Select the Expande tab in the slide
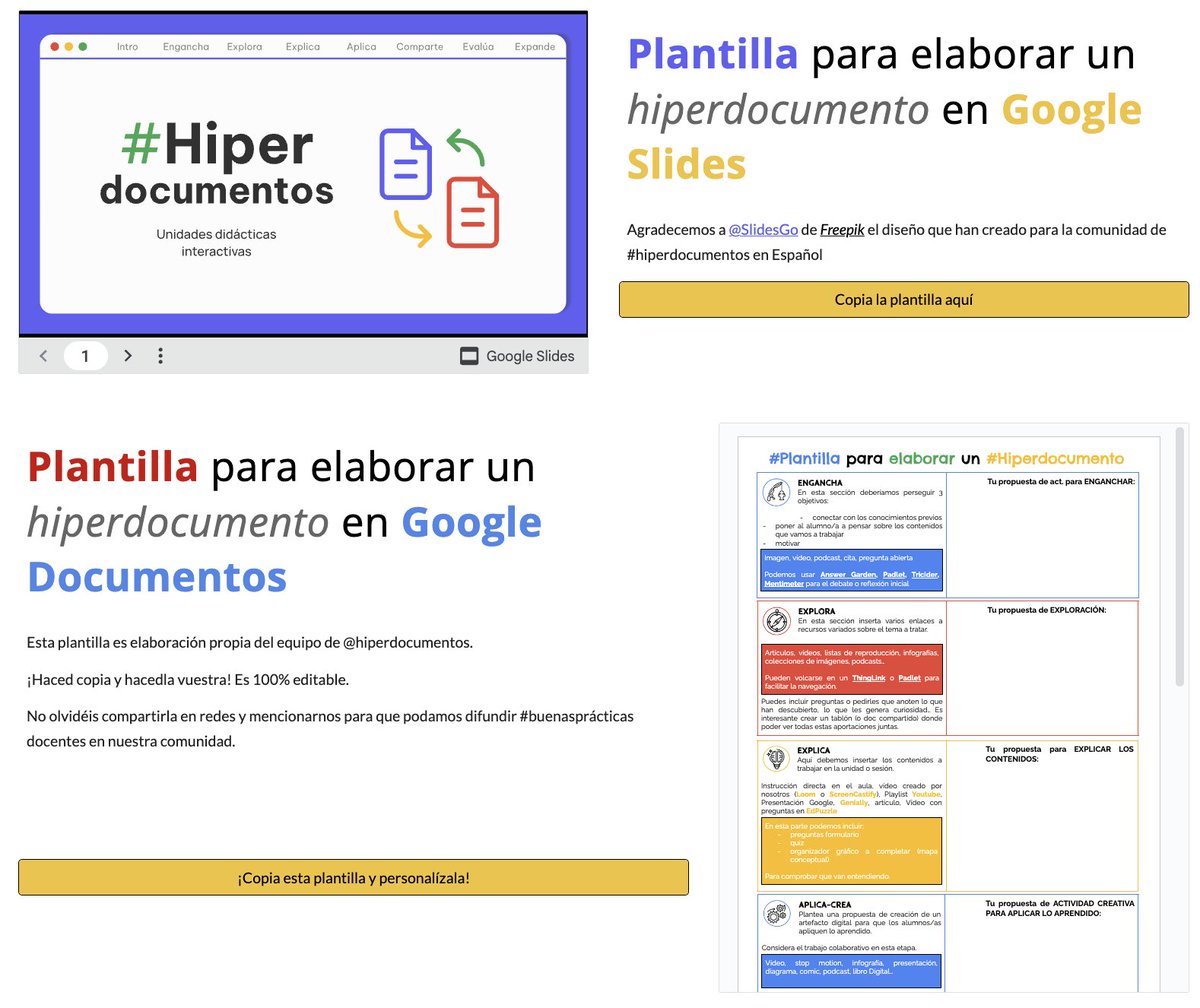1200x1008 pixels. click(535, 47)
